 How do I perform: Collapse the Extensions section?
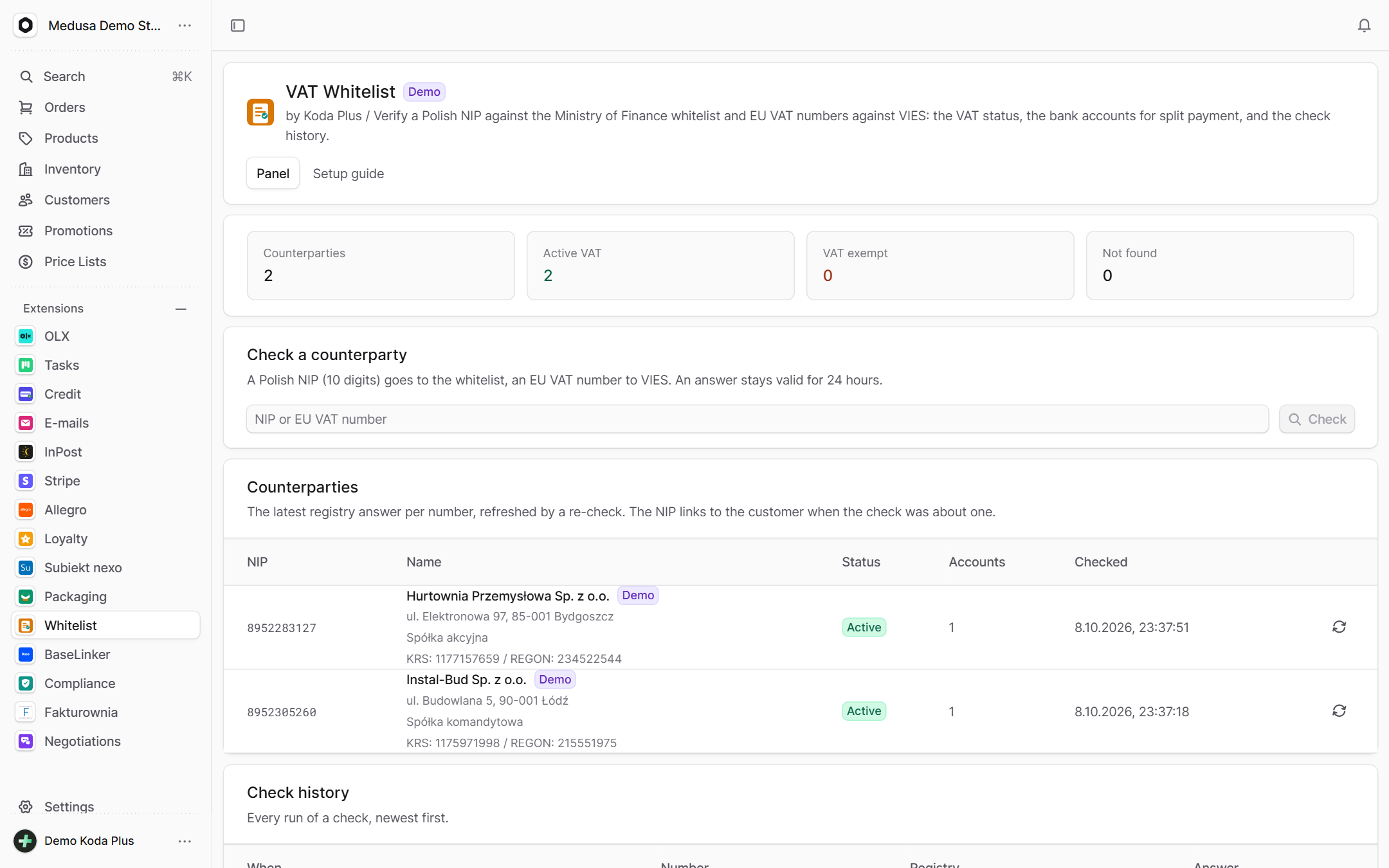click(181, 309)
